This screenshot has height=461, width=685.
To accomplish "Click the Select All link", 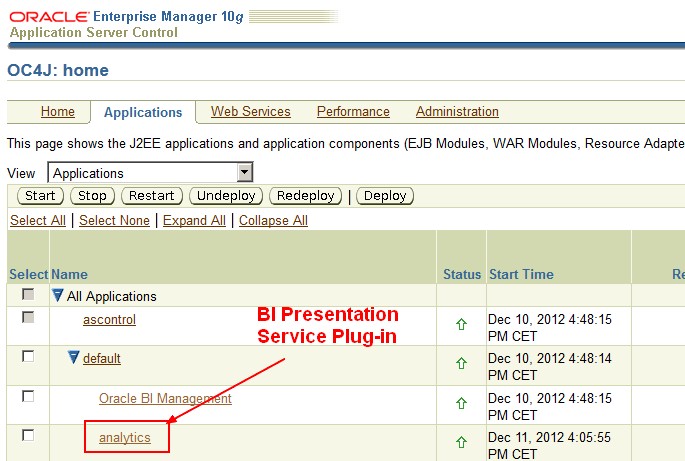I will click(x=38, y=220).
